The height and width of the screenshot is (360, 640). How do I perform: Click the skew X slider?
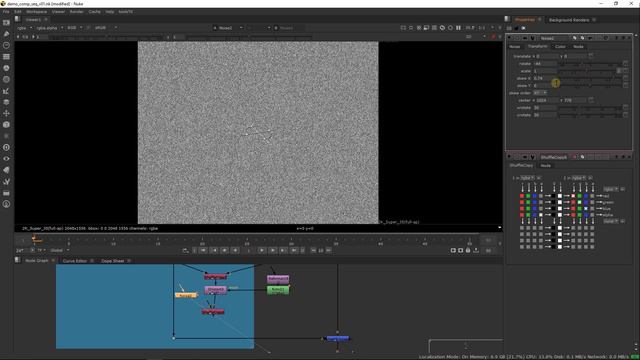click(590, 78)
